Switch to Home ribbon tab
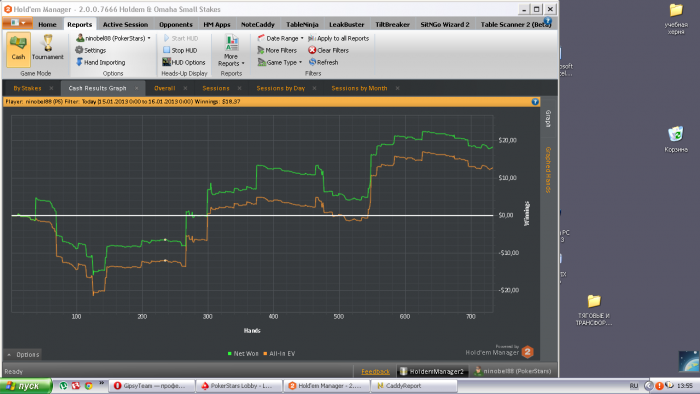 tap(47, 25)
